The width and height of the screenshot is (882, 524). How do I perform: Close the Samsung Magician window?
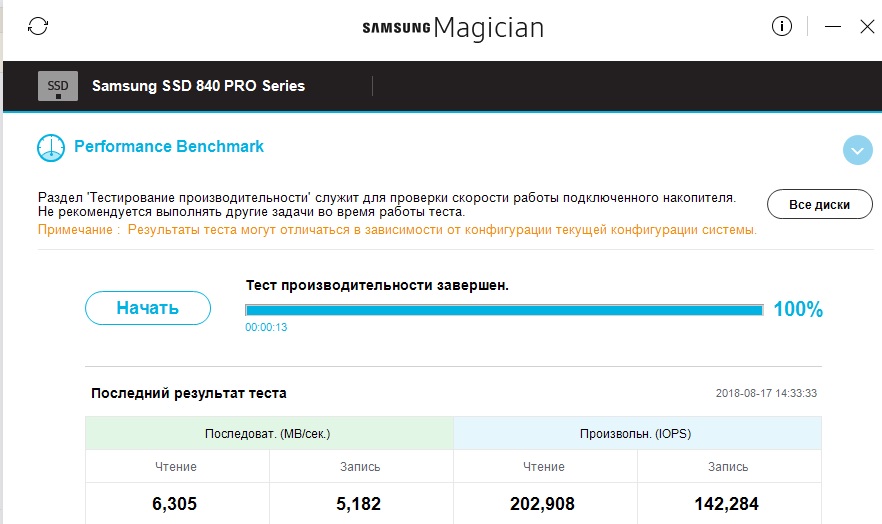tap(866, 27)
